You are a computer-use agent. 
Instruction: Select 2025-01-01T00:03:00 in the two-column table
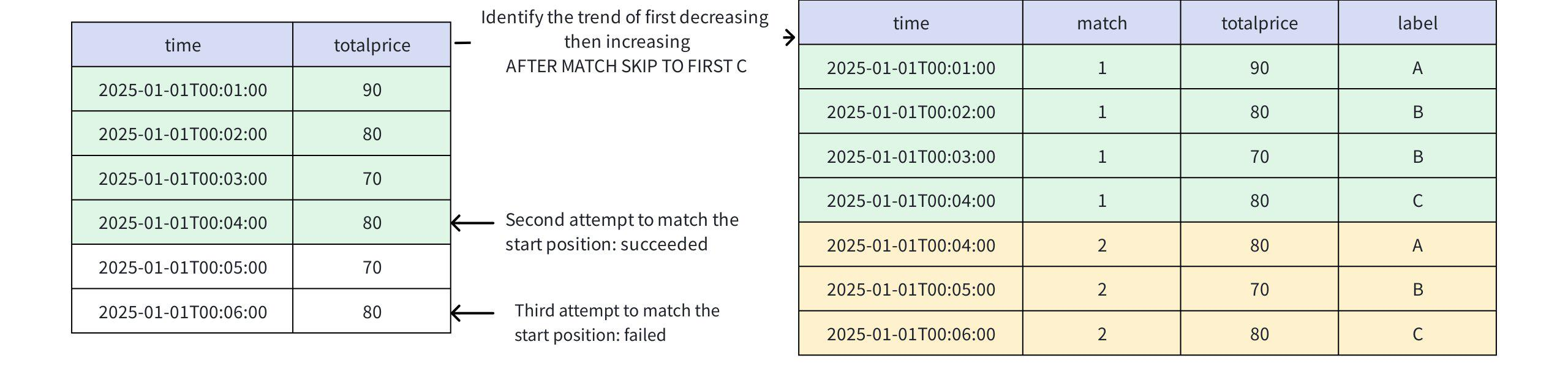pos(183,179)
